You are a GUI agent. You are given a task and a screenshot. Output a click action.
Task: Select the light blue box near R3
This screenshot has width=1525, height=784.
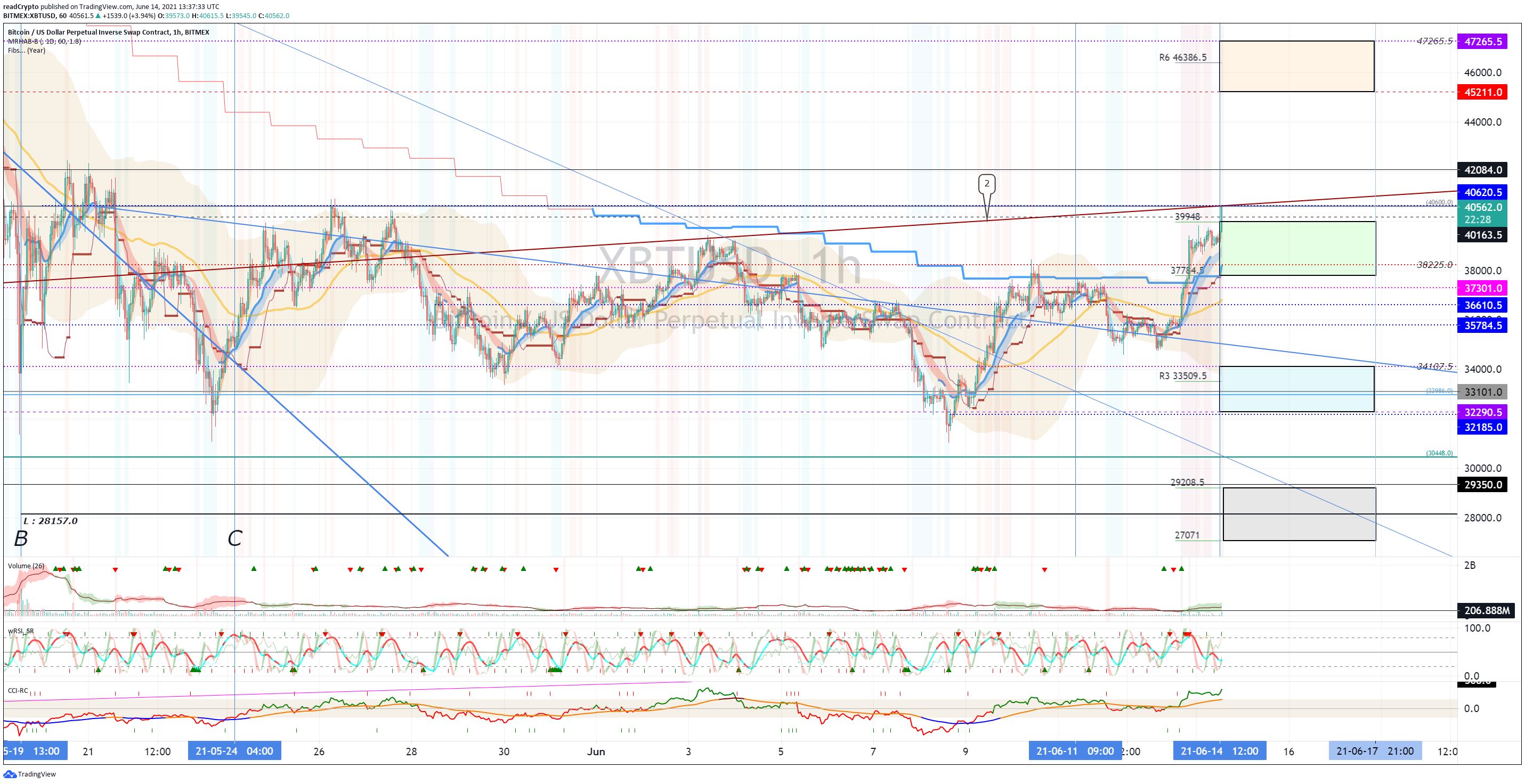pyautogui.click(x=1296, y=389)
